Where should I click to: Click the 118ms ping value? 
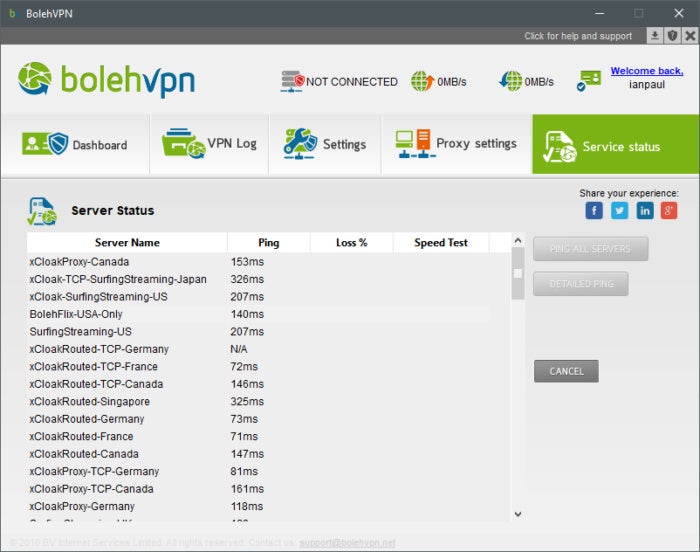pos(247,506)
